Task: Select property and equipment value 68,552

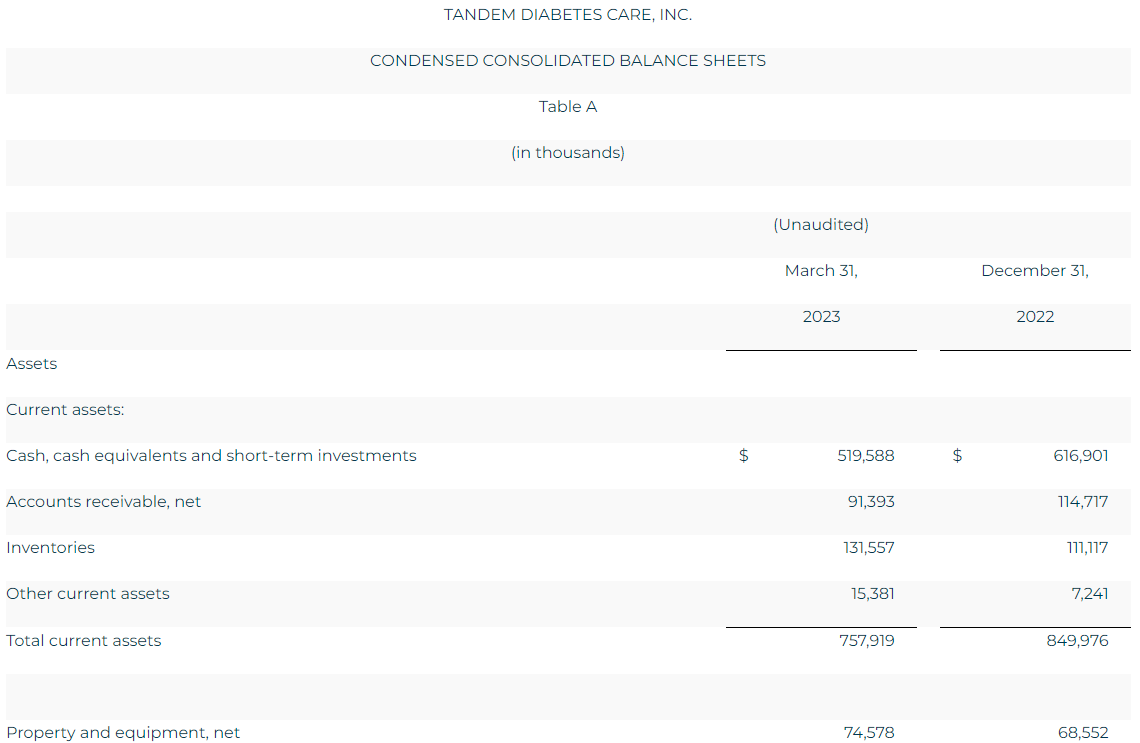Action: (1083, 732)
